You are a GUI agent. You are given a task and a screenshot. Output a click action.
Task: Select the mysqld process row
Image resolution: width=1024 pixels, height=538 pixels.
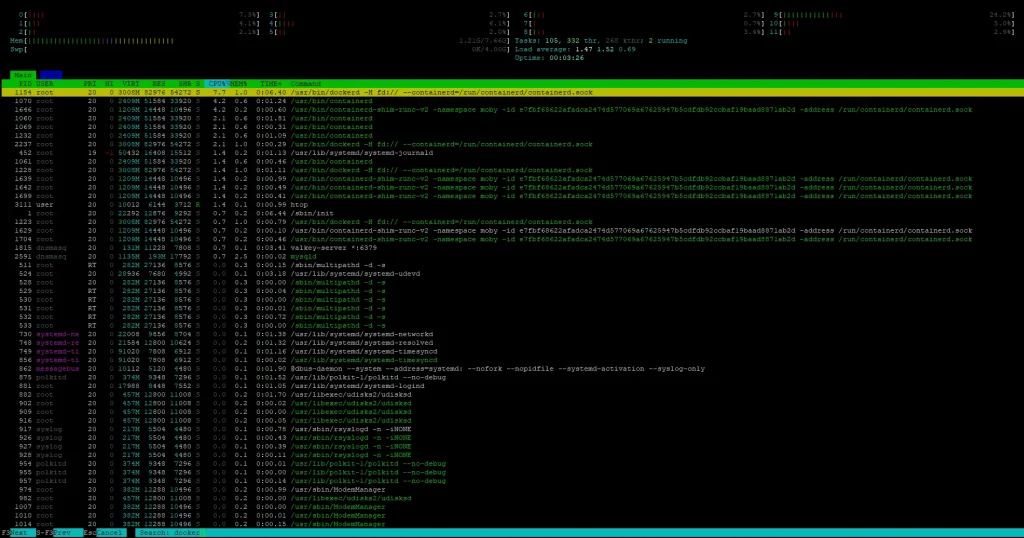coord(512,257)
